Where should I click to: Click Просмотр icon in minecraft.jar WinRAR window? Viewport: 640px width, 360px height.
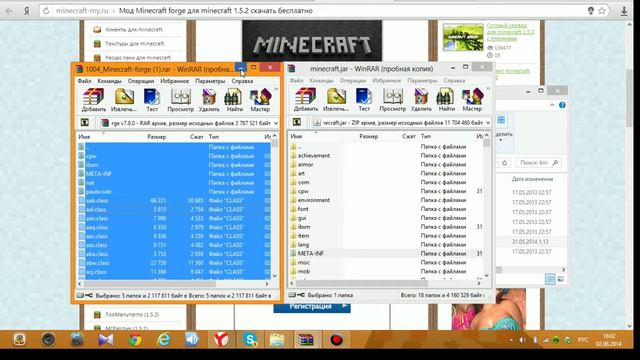[x=393, y=100]
